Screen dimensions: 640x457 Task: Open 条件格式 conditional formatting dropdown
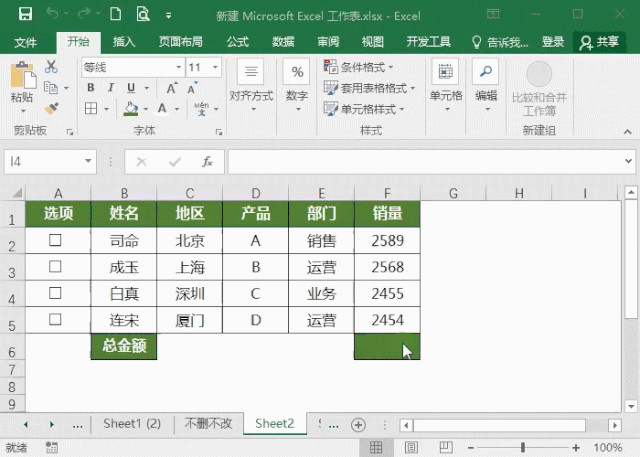358,67
